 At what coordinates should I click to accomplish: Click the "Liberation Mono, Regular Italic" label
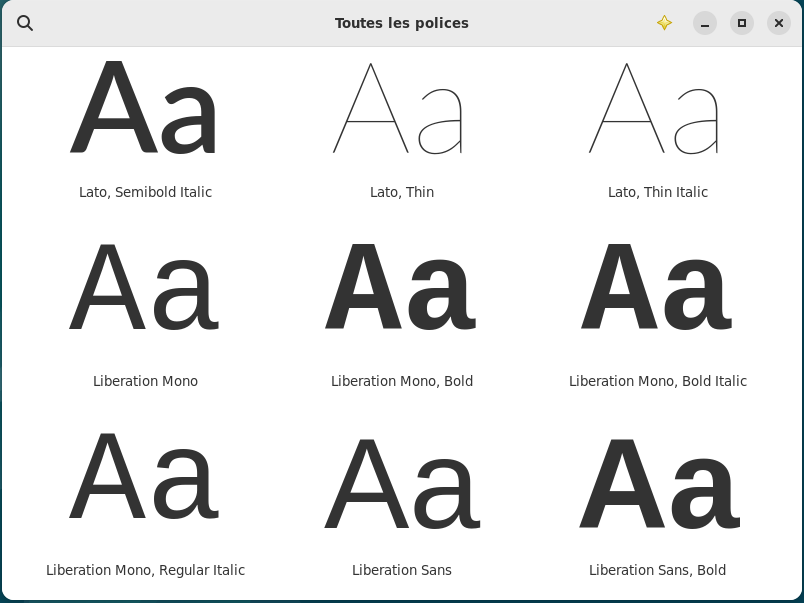click(x=145, y=570)
